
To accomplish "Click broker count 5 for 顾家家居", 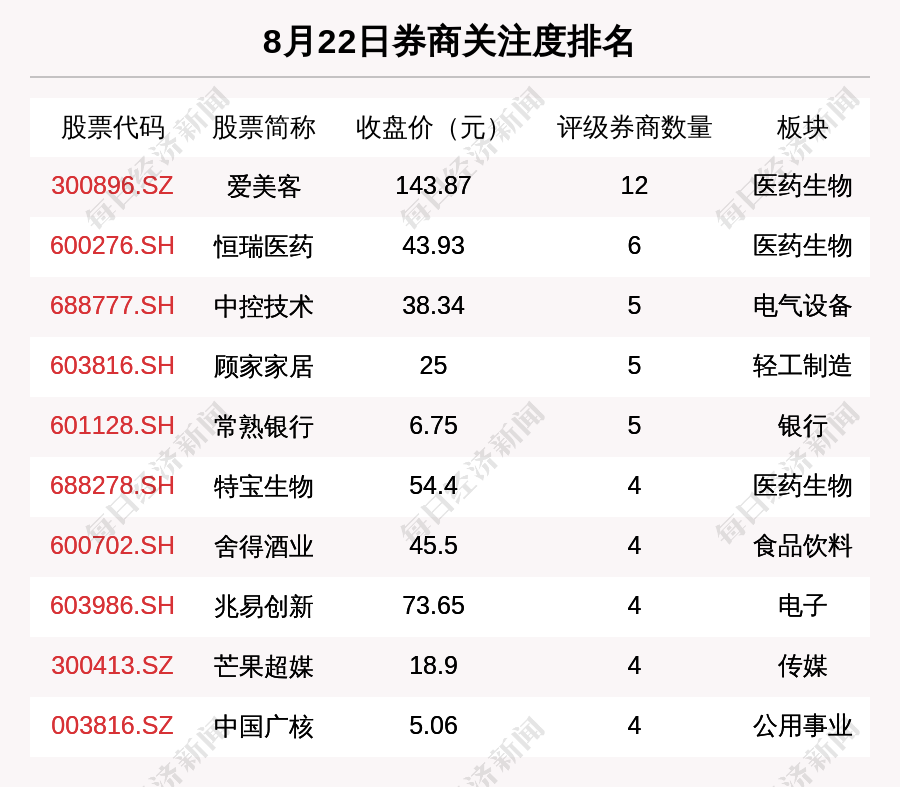I will (634, 366).
